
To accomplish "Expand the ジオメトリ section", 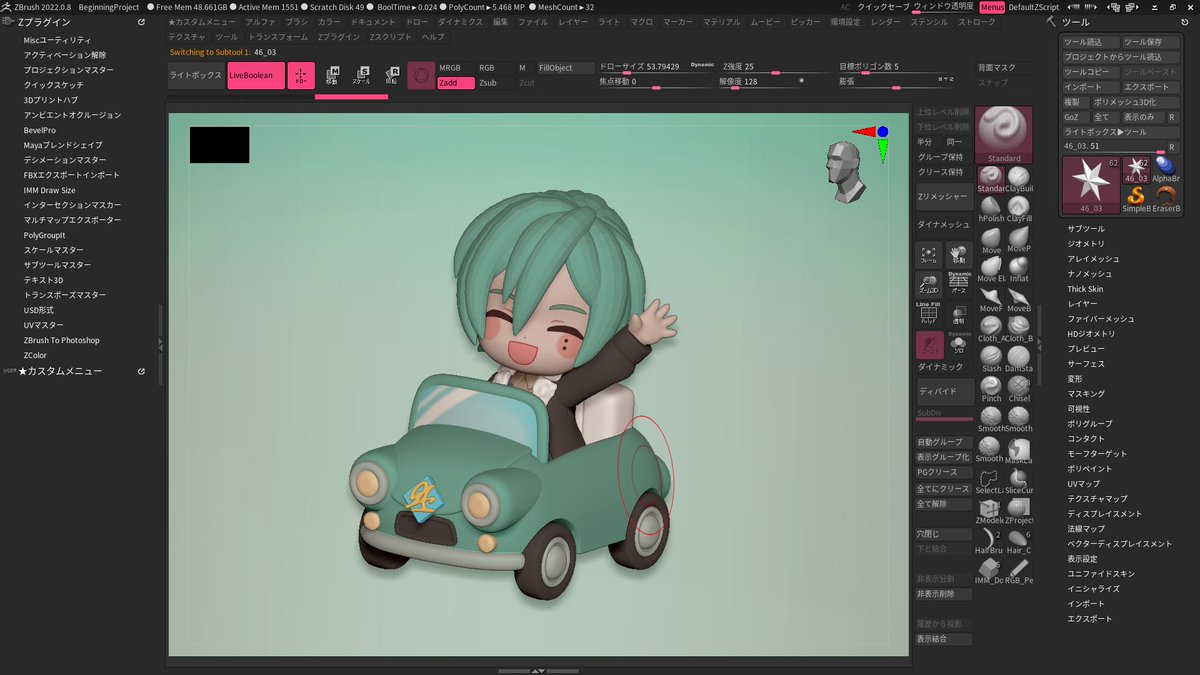I will point(1085,244).
